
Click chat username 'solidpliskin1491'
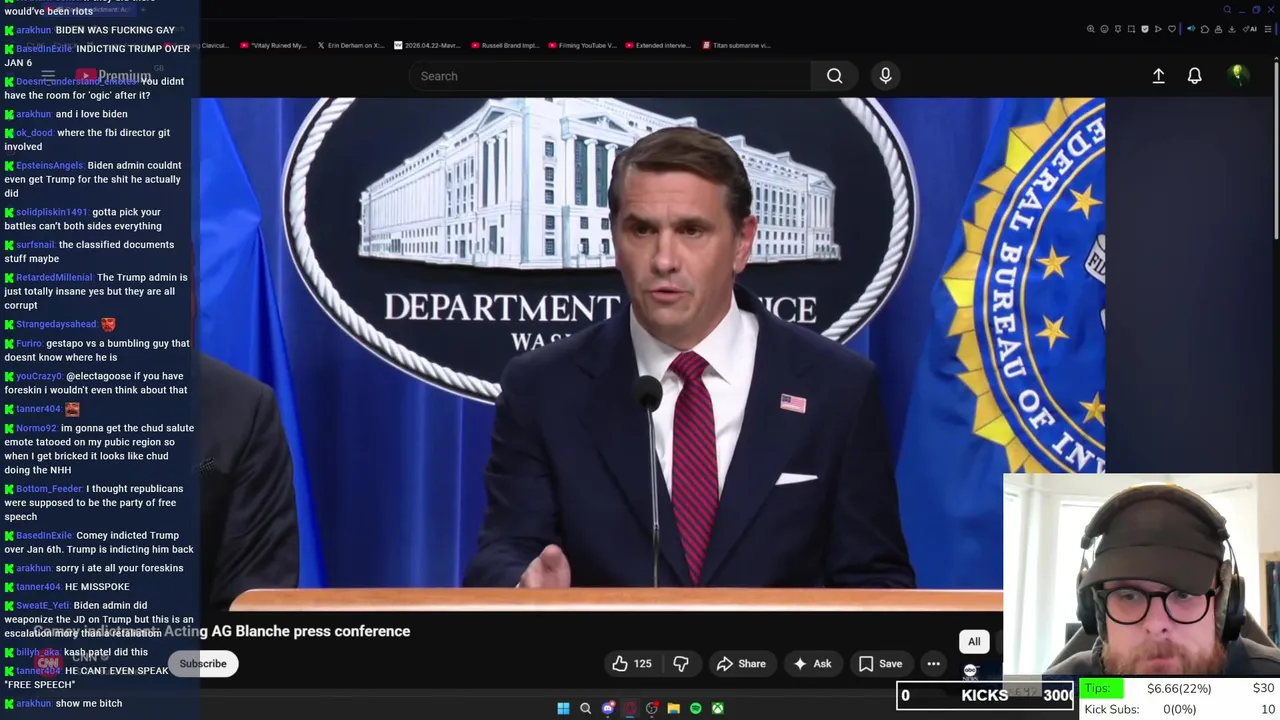[x=52, y=212]
